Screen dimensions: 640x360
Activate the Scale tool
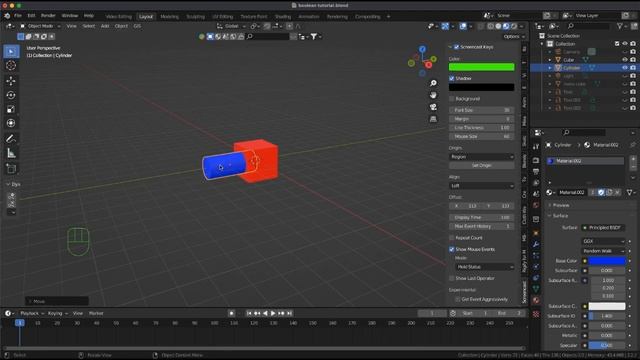(x=11, y=109)
